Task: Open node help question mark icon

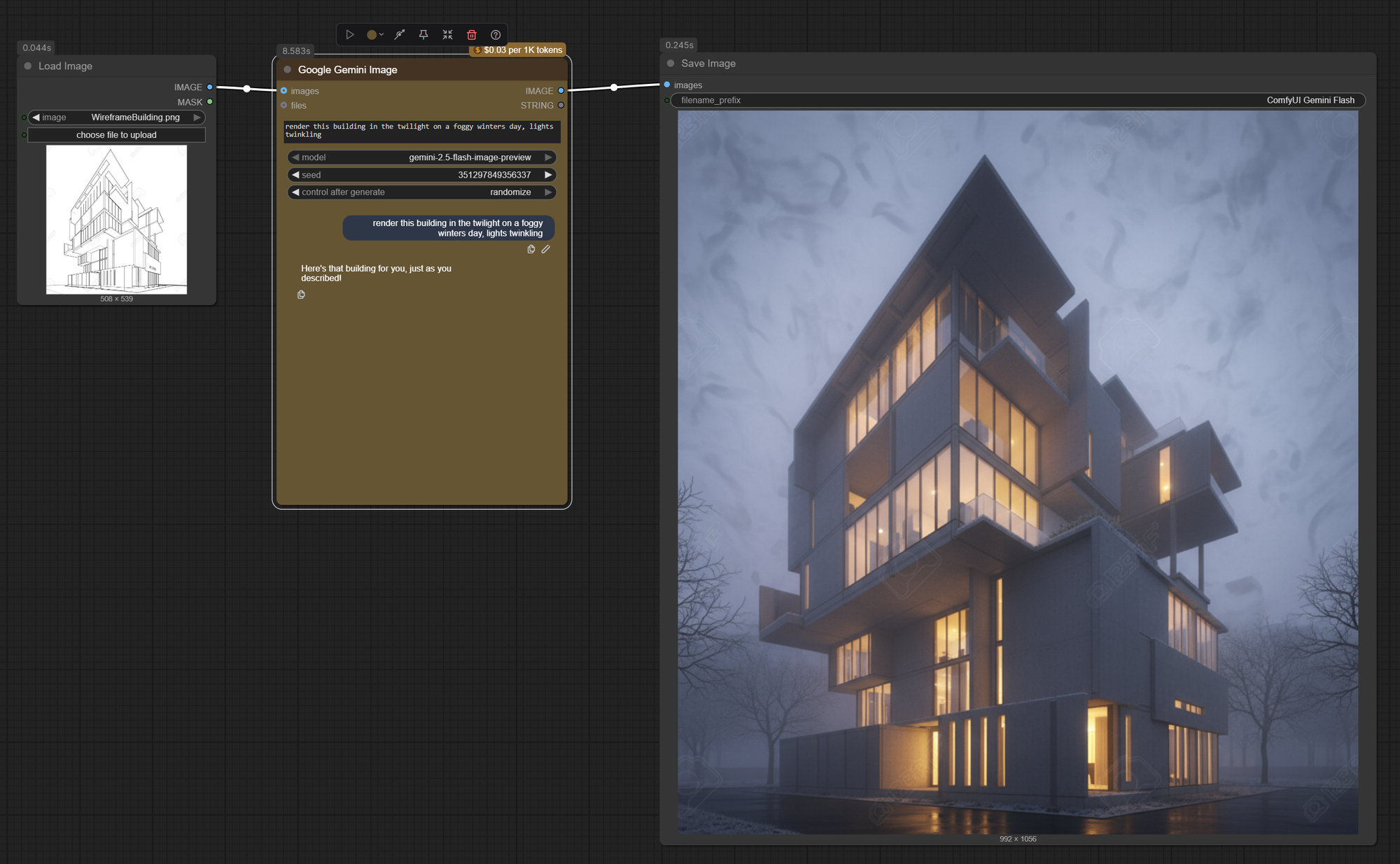Action: [x=496, y=34]
